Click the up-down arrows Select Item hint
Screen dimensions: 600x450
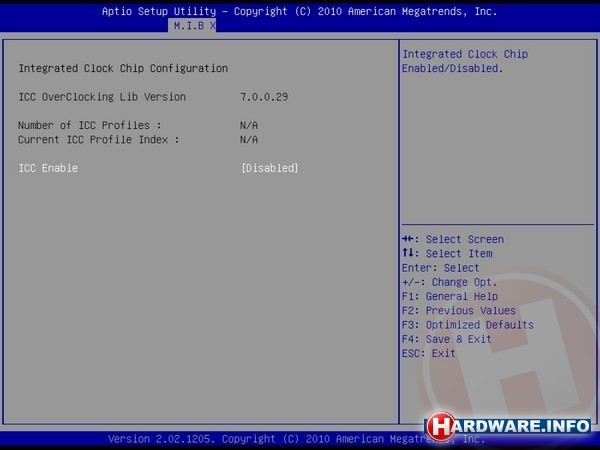point(446,254)
